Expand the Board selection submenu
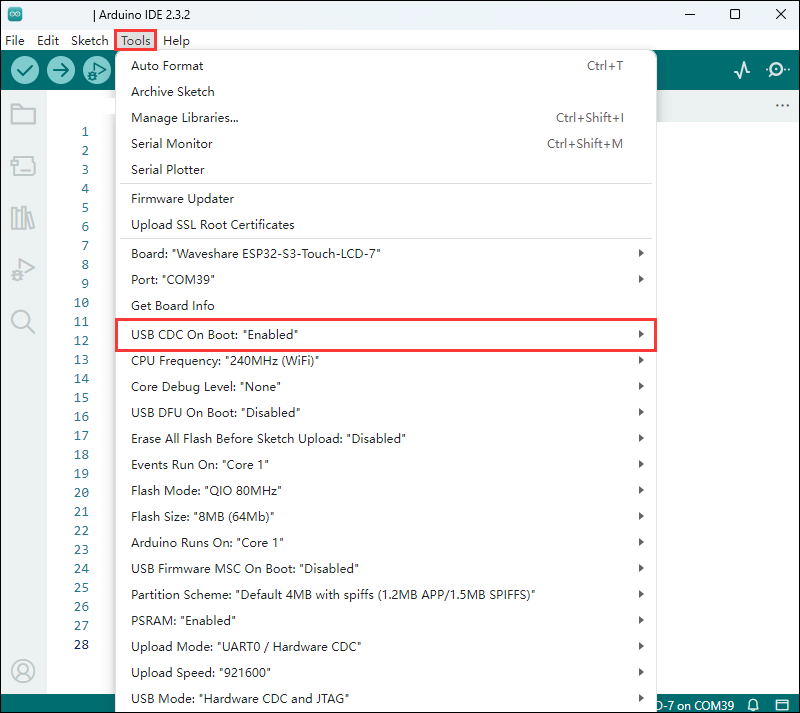 click(x=386, y=254)
